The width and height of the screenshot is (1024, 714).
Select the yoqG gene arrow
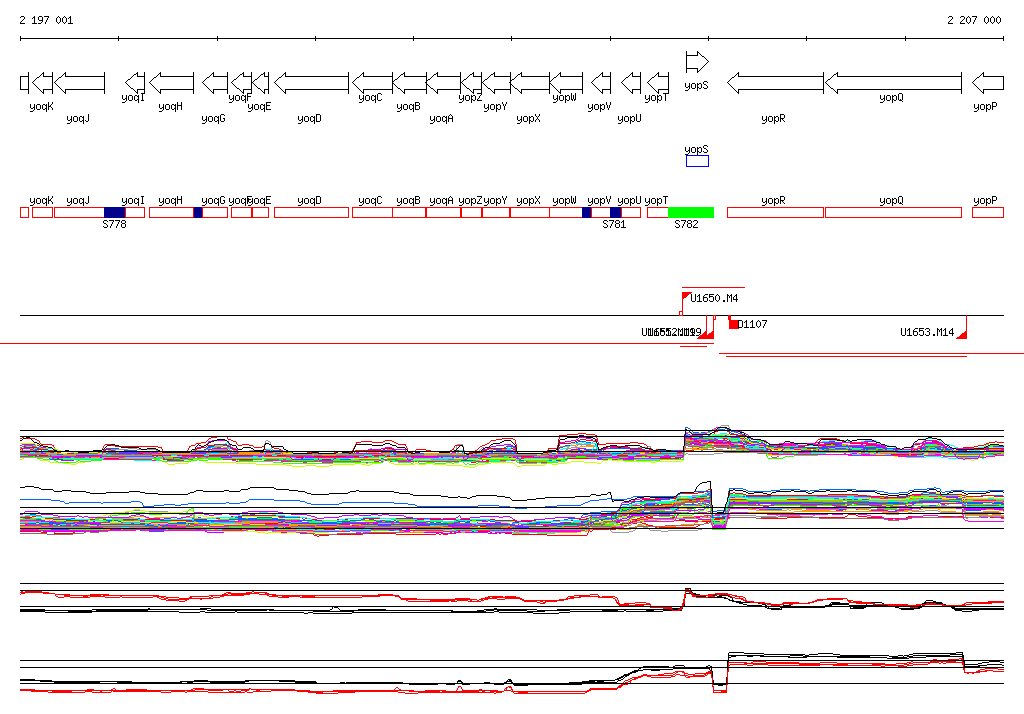point(215,83)
